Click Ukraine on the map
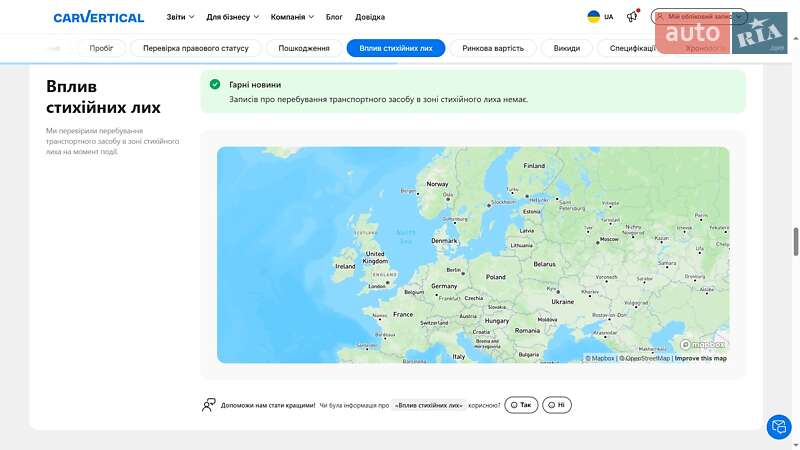 pos(563,301)
